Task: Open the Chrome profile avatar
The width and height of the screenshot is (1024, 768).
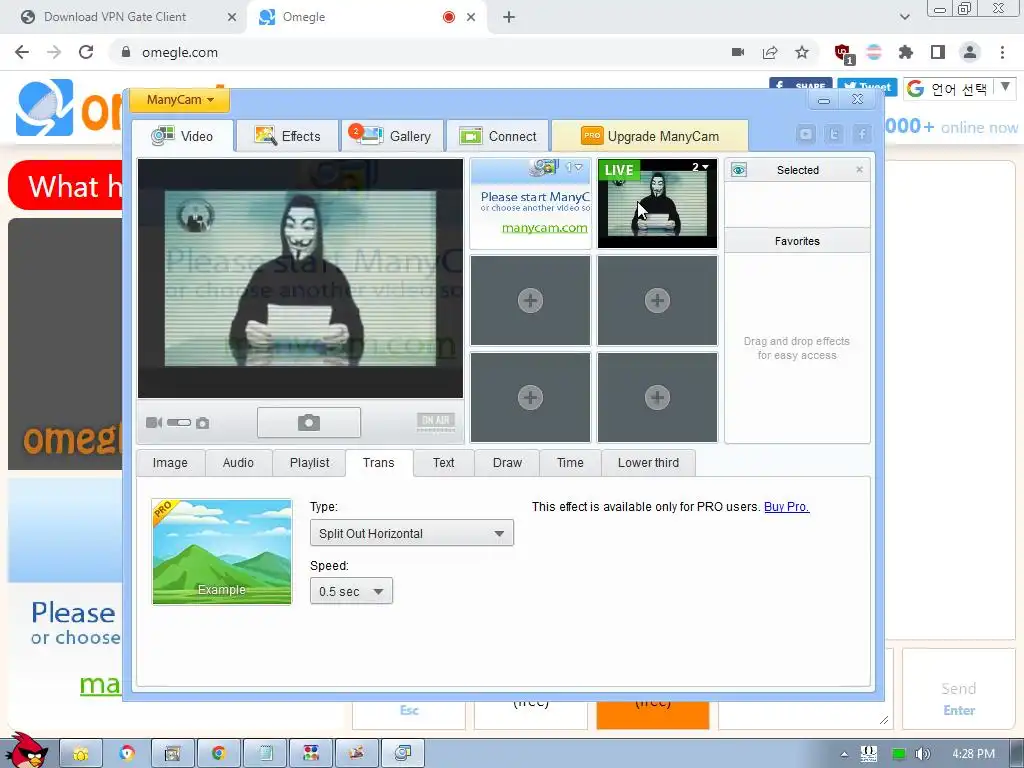Action: click(970, 52)
